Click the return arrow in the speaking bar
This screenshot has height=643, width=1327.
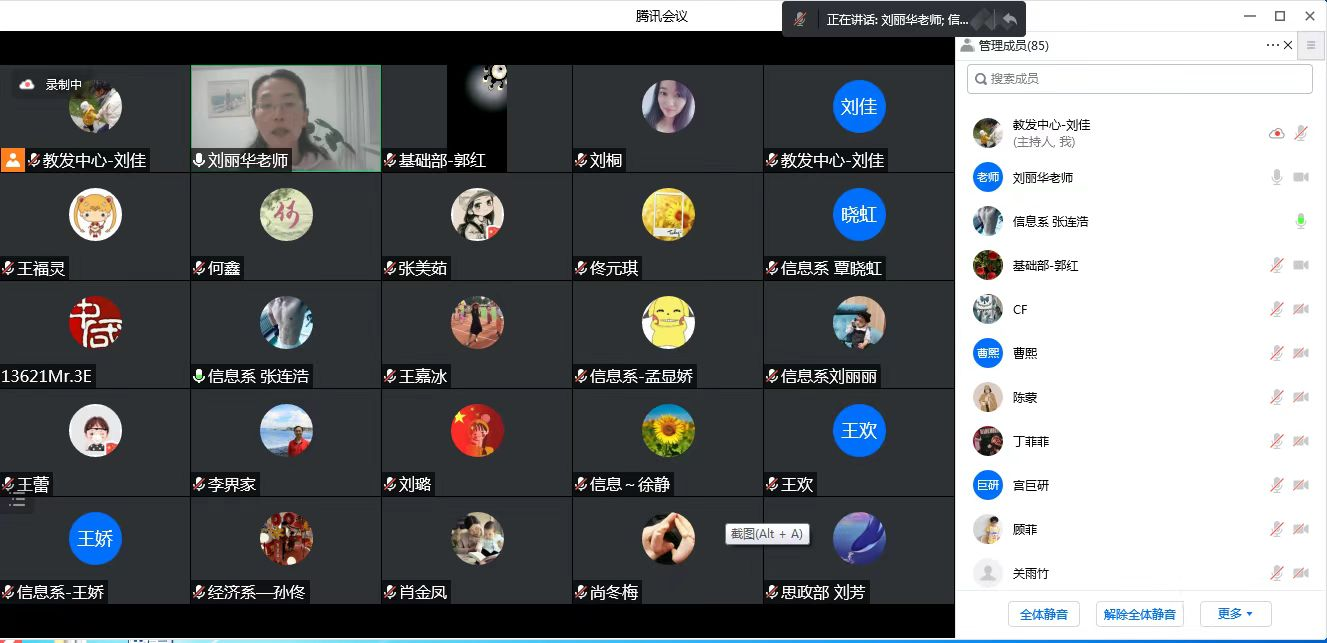(1010, 19)
